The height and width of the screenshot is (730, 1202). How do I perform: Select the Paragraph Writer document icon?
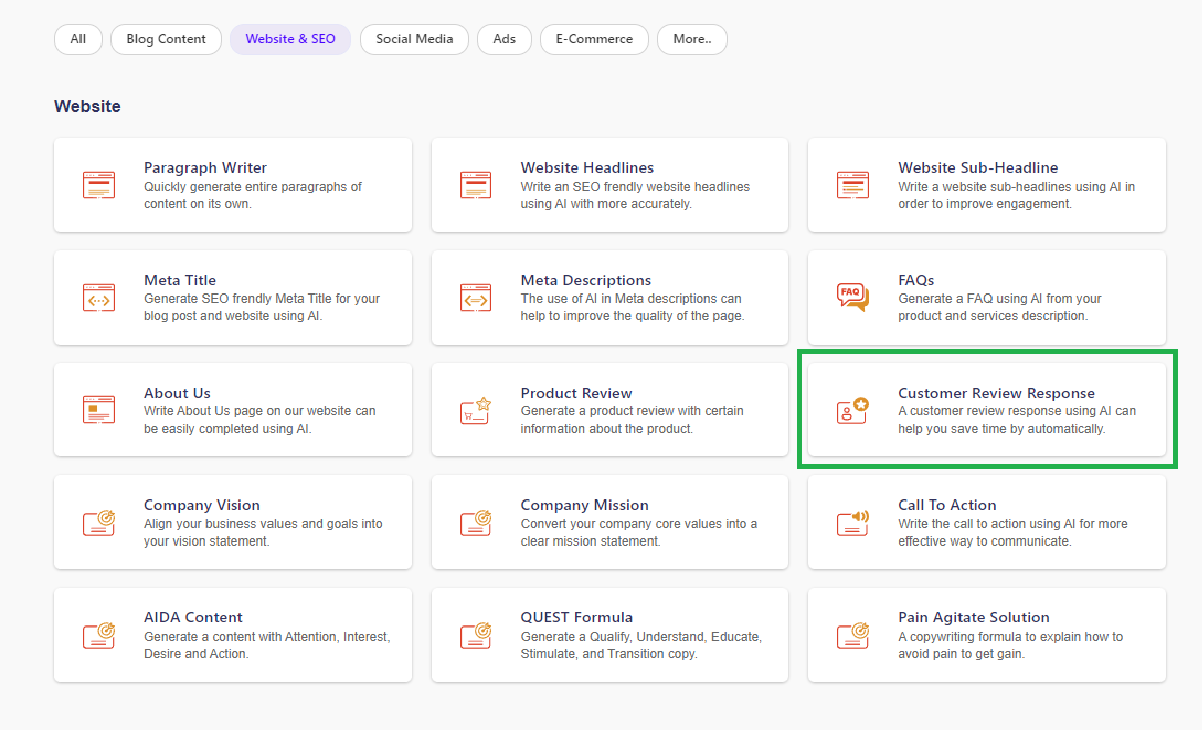tap(99, 185)
